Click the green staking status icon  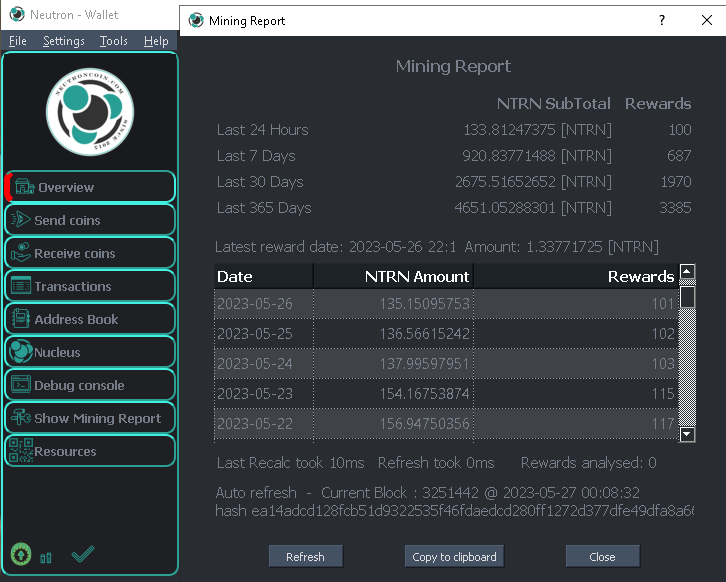(21, 554)
